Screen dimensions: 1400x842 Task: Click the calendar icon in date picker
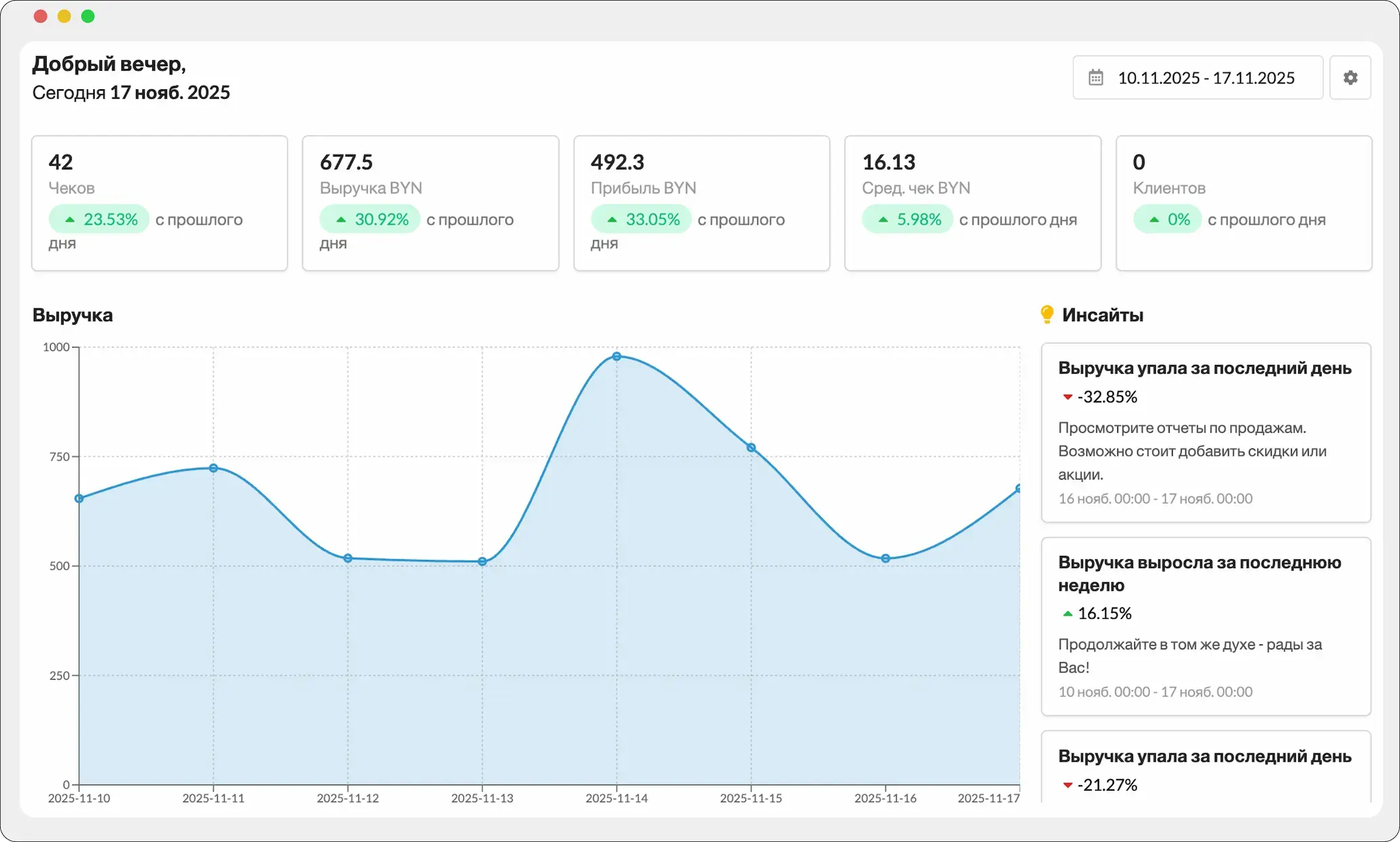click(1096, 78)
